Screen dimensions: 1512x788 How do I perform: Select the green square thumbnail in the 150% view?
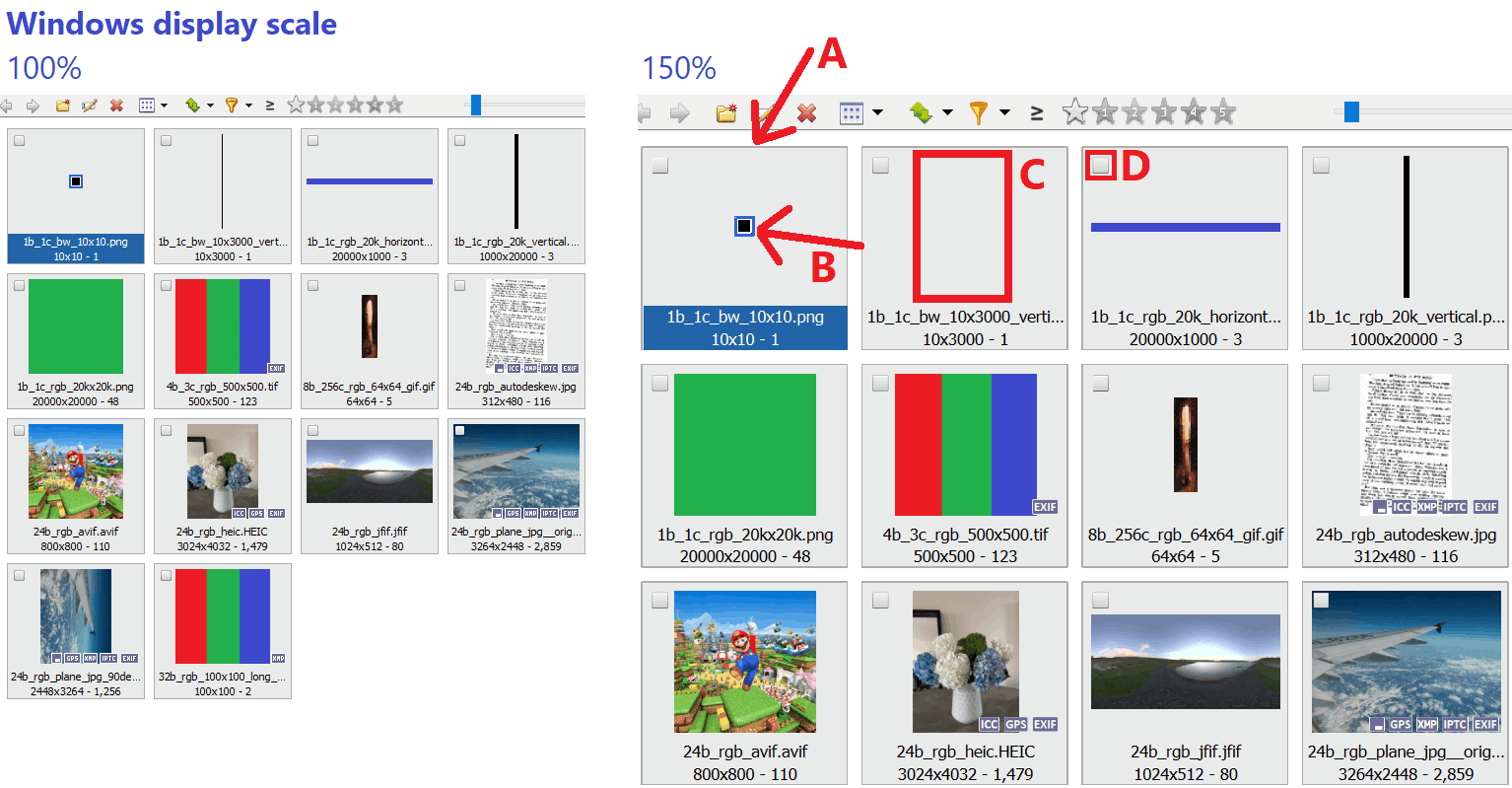745,445
